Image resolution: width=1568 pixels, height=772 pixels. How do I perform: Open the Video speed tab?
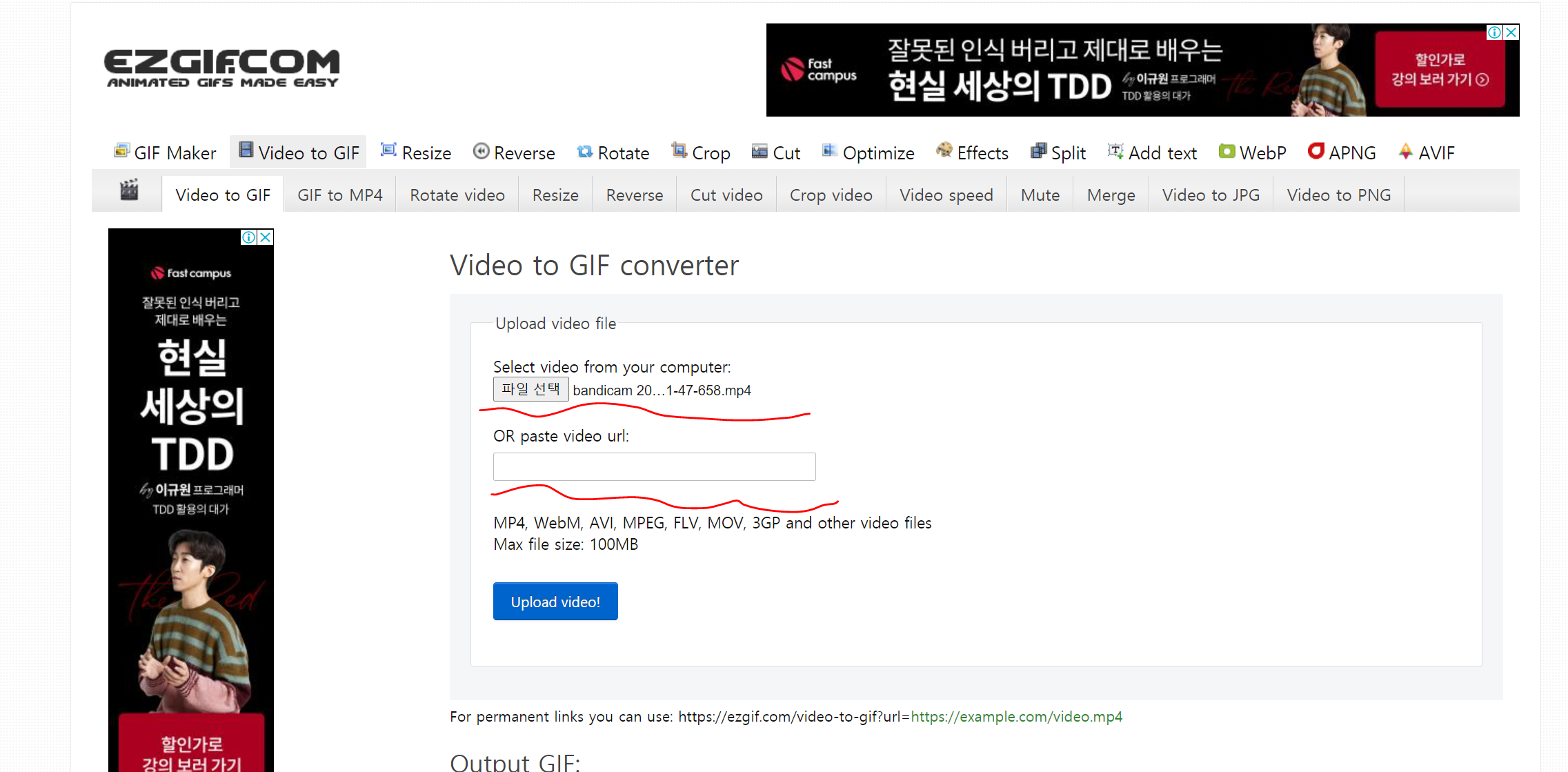(x=946, y=195)
